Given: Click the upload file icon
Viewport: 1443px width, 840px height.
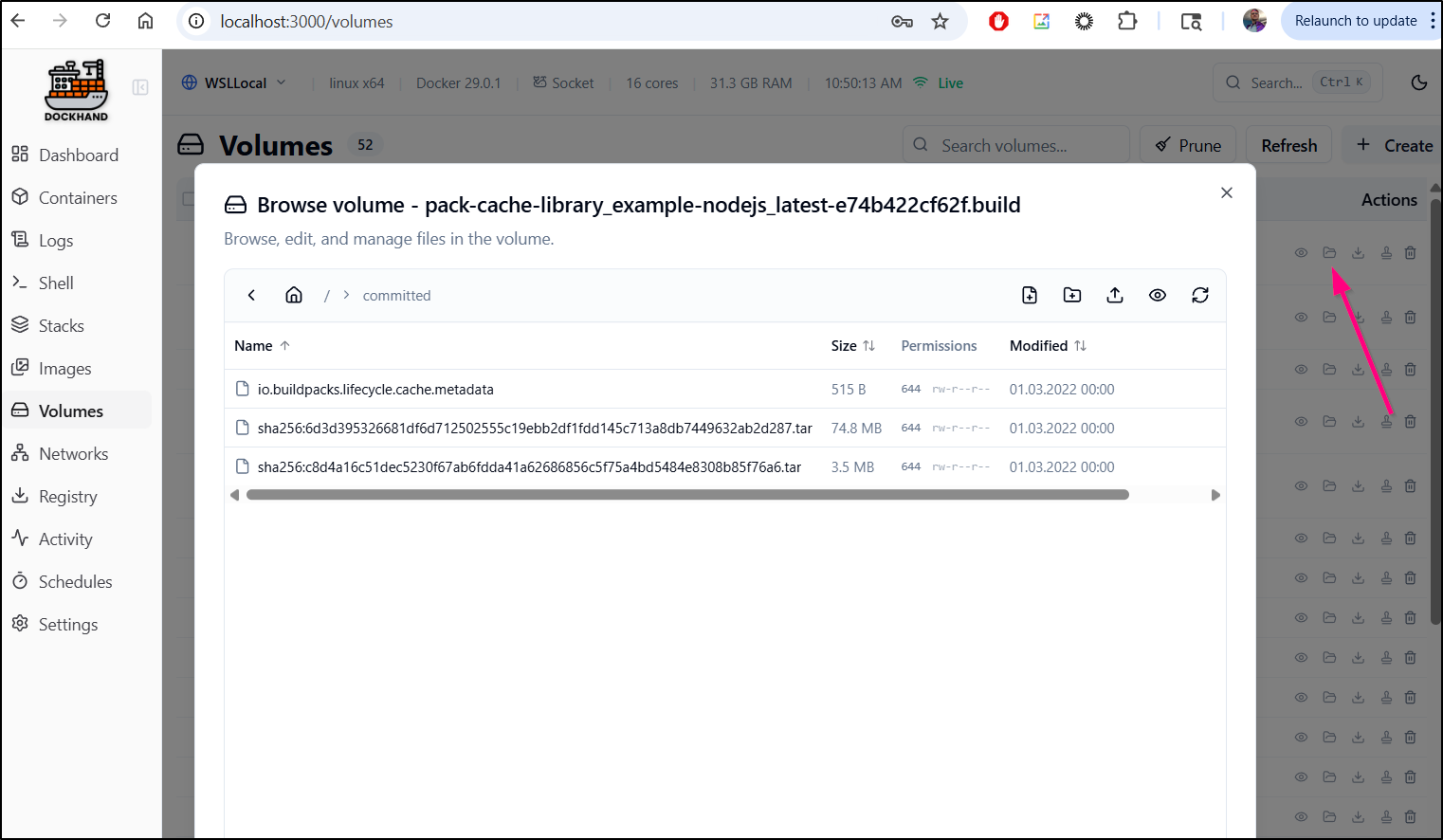Looking at the screenshot, I should (x=1115, y=295).
